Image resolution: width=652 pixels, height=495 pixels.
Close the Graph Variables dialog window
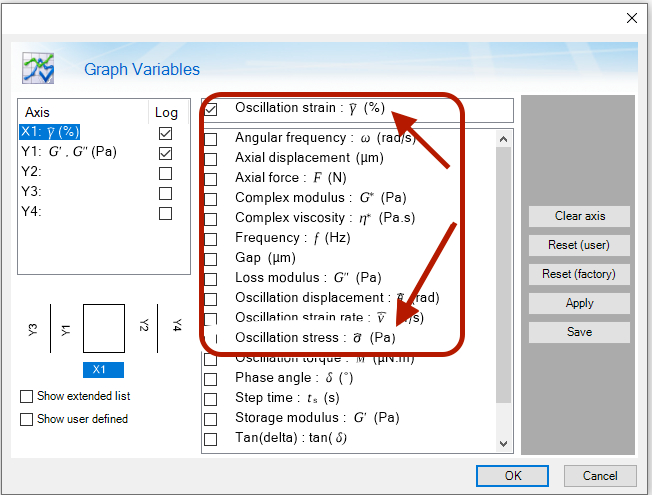click(x=631, y=18)
